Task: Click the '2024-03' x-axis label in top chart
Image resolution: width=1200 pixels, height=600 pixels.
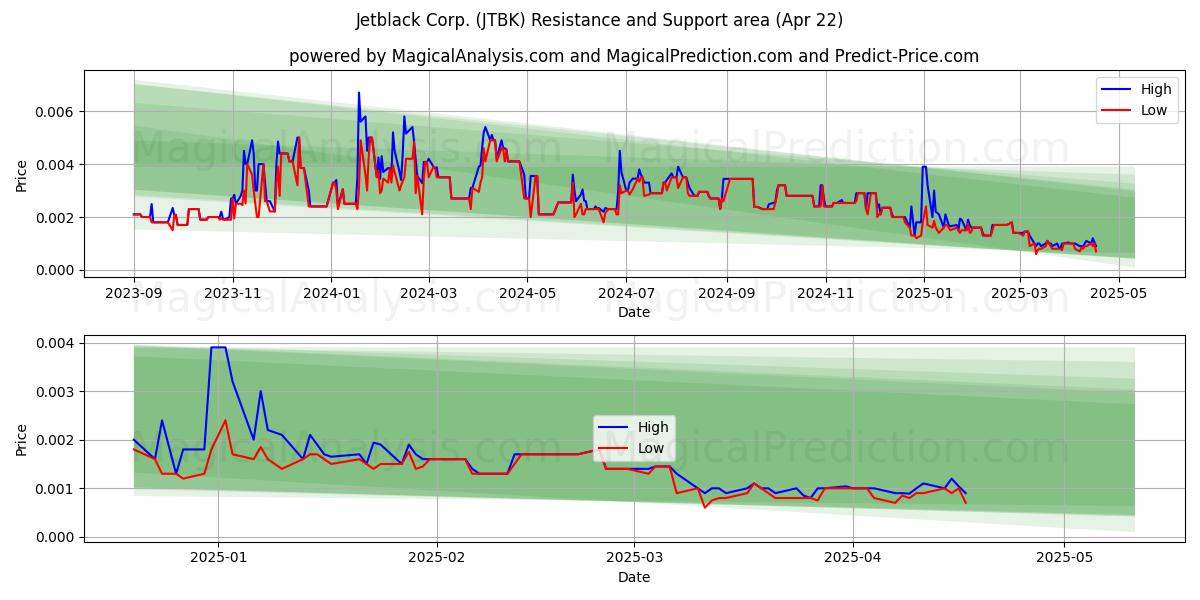Action: [428, 293]
